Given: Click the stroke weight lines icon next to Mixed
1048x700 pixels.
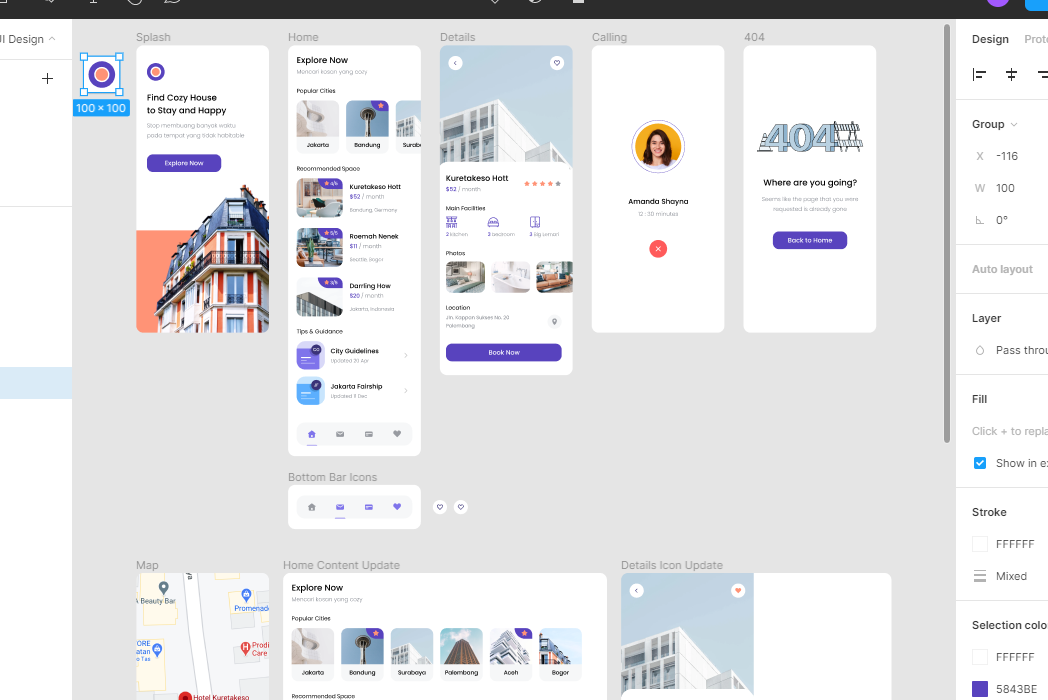Looking at the screenshot, I should pos(980,576).
